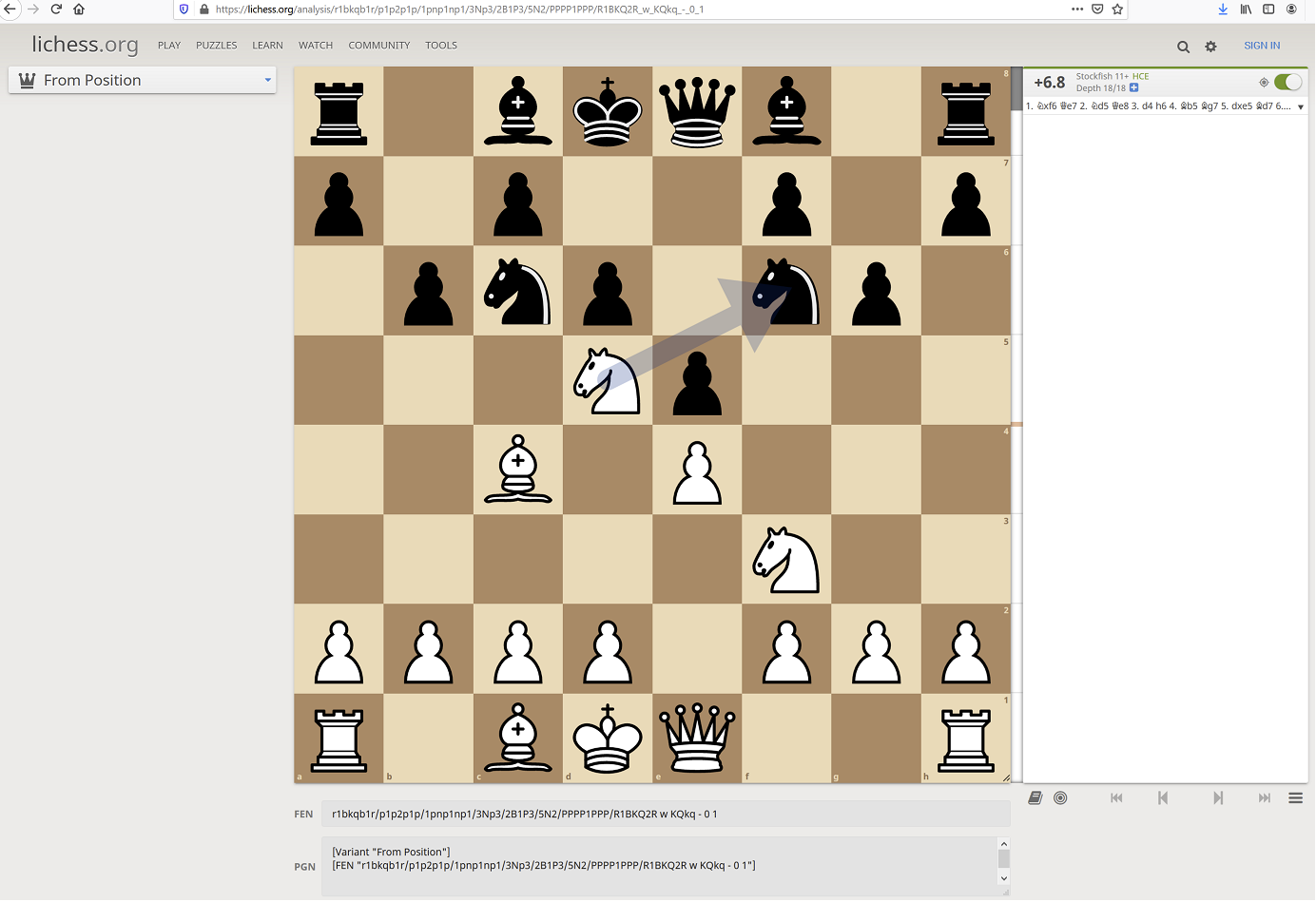
Task: Click the black queen on e8
Action: click(697, 111)
